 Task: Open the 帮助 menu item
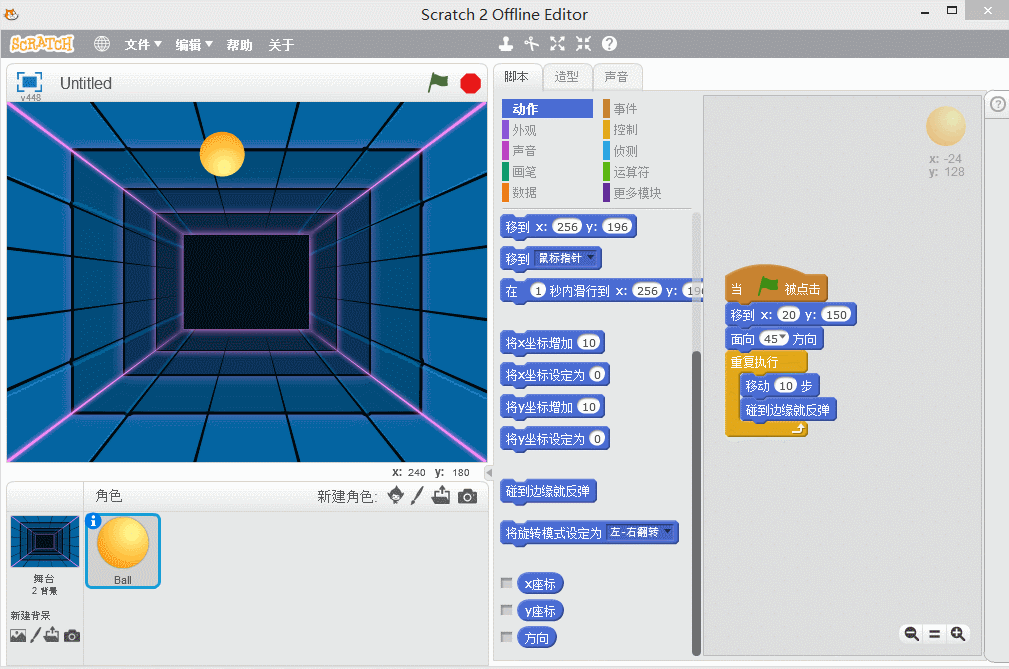click(239, 44)
